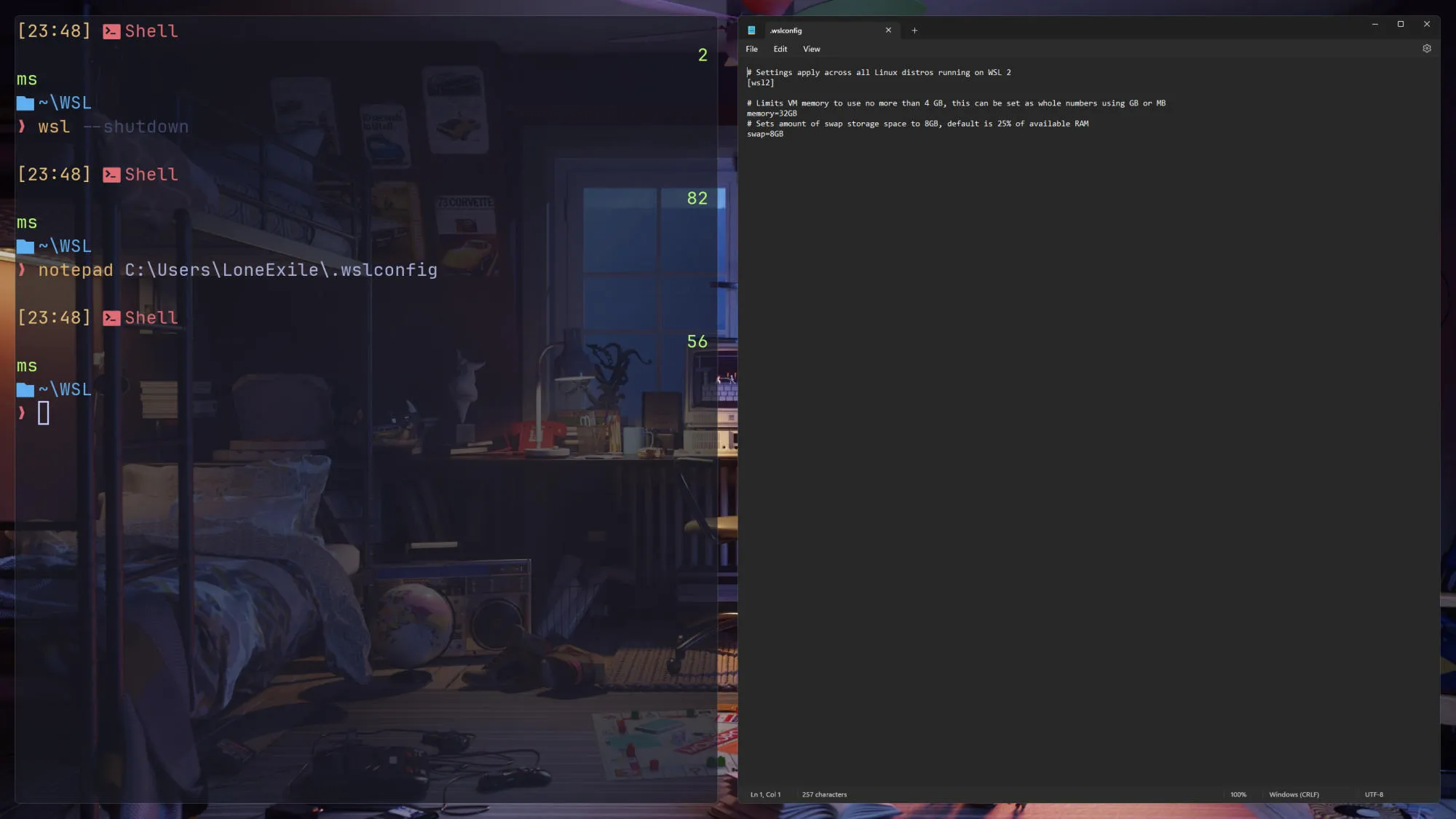The height and width of the screenshot is (819, 1456).
Task: Place cursor on the swap=8GB line
Action: pyautogui.click(x=766, y=134)
